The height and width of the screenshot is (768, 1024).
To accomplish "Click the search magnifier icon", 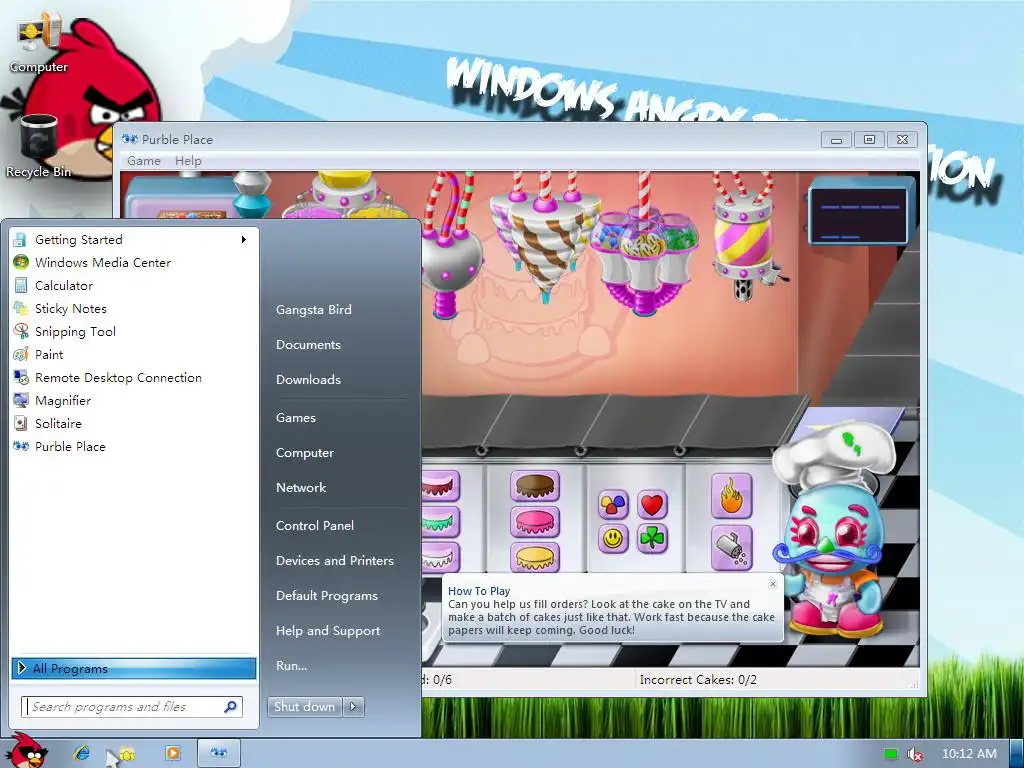I will coord(230,707).
